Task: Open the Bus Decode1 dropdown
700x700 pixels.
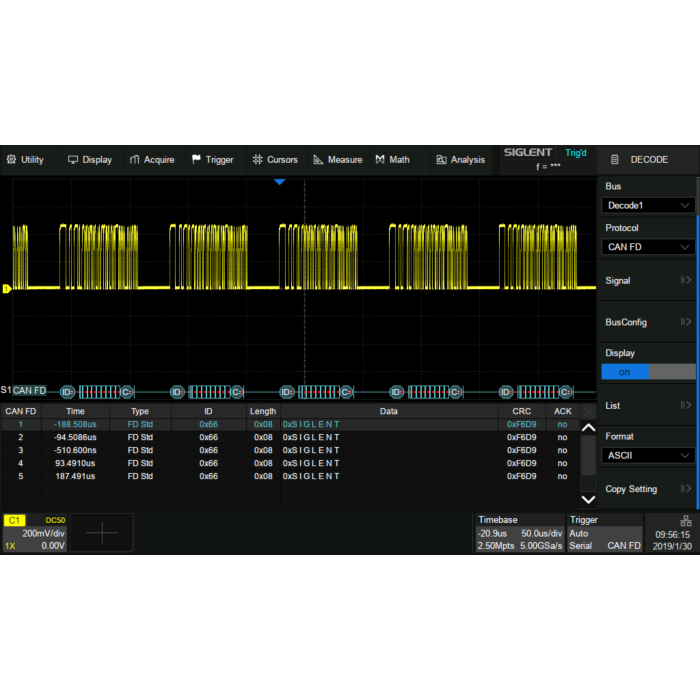Action: pyautogui.click(x=648, y=205)
